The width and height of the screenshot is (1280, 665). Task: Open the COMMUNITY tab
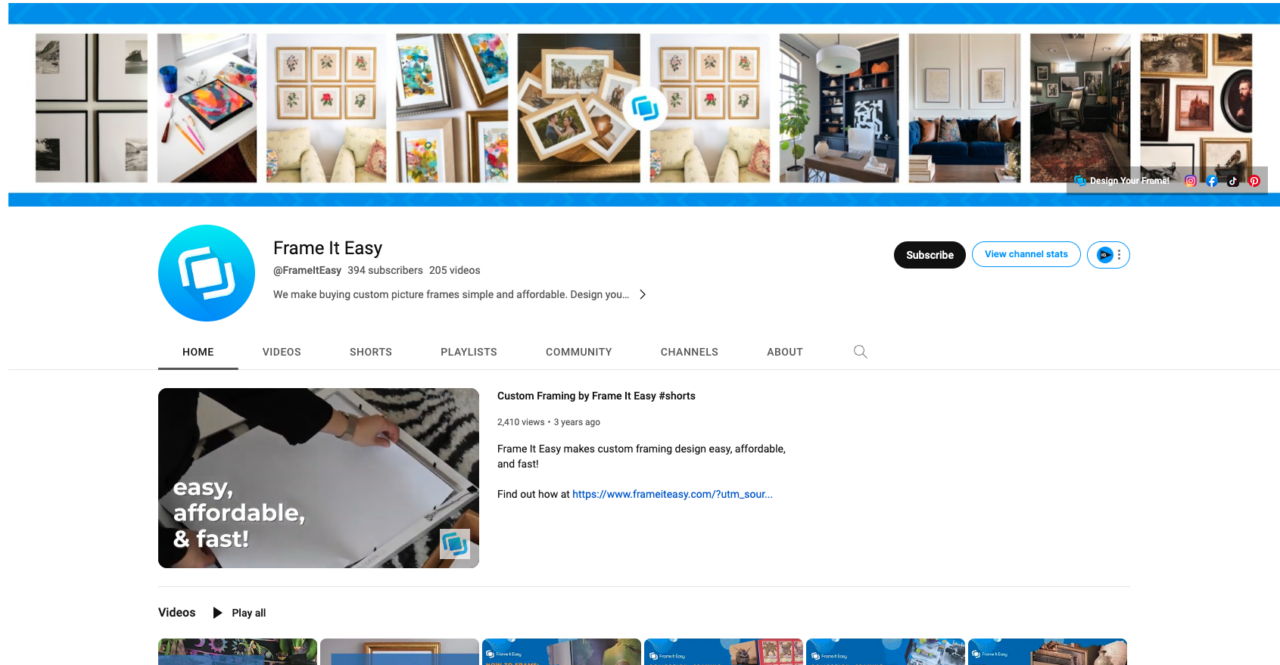click(x=578, y=351)
